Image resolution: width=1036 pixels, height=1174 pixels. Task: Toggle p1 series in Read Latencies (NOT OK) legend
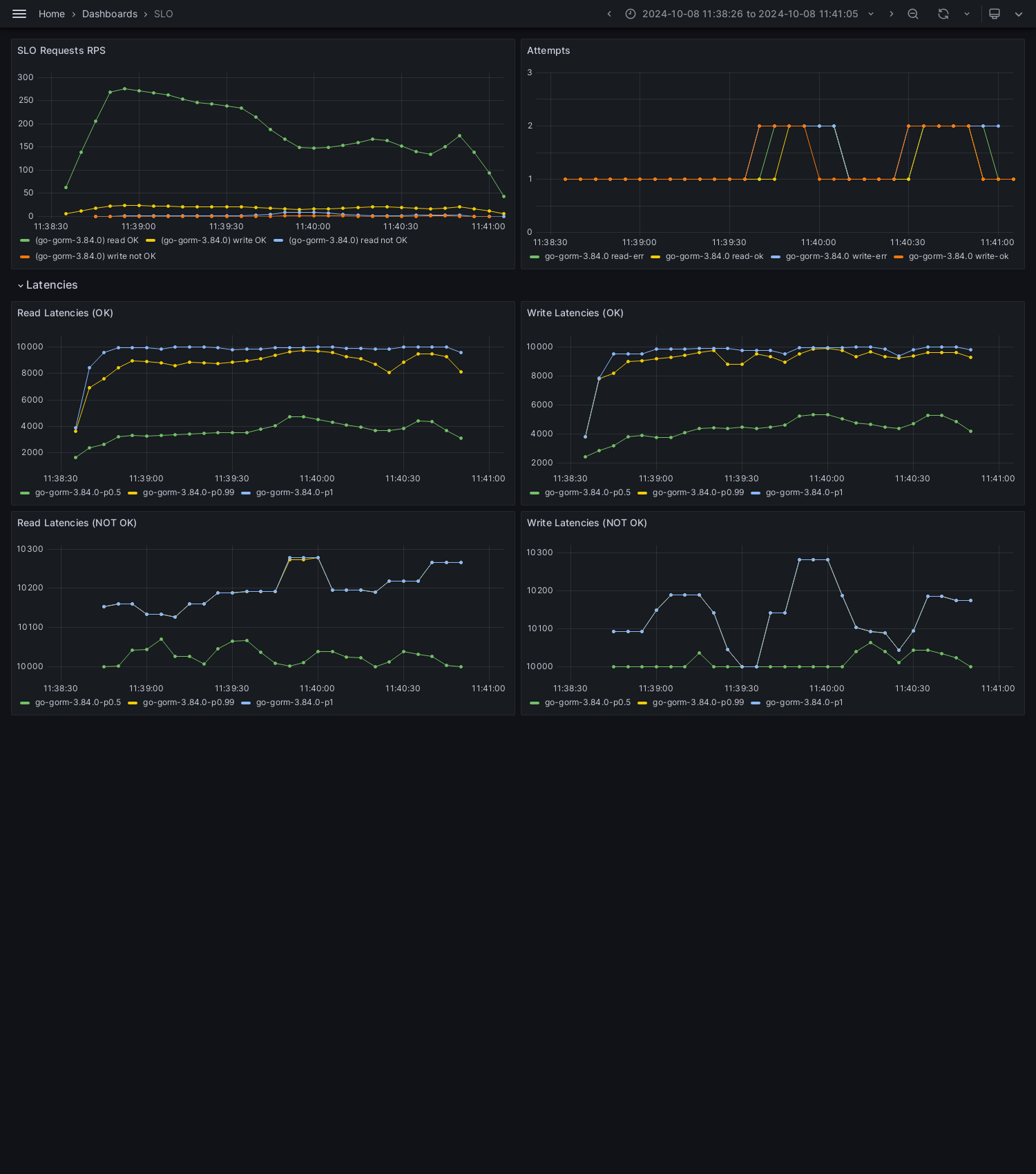[295, 702]
